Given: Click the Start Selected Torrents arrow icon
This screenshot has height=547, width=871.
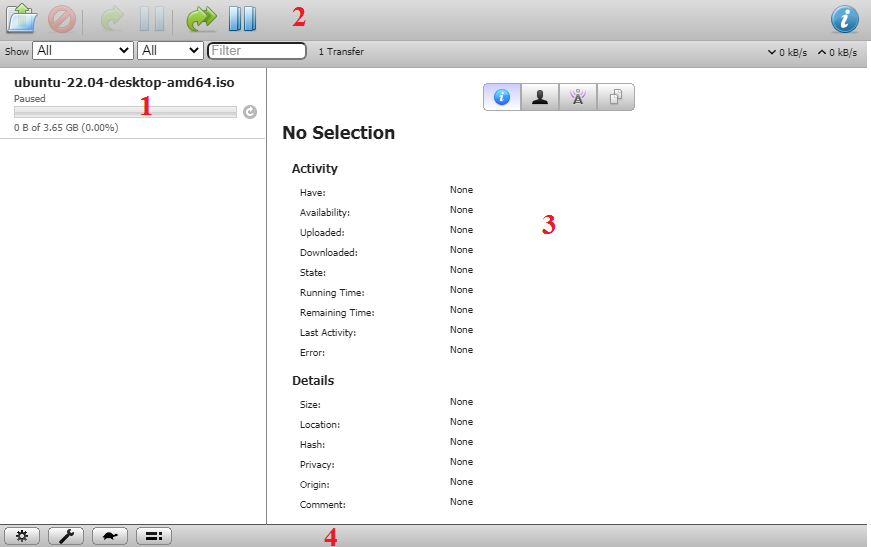Looking at the screenshot, I should (111, 19).
